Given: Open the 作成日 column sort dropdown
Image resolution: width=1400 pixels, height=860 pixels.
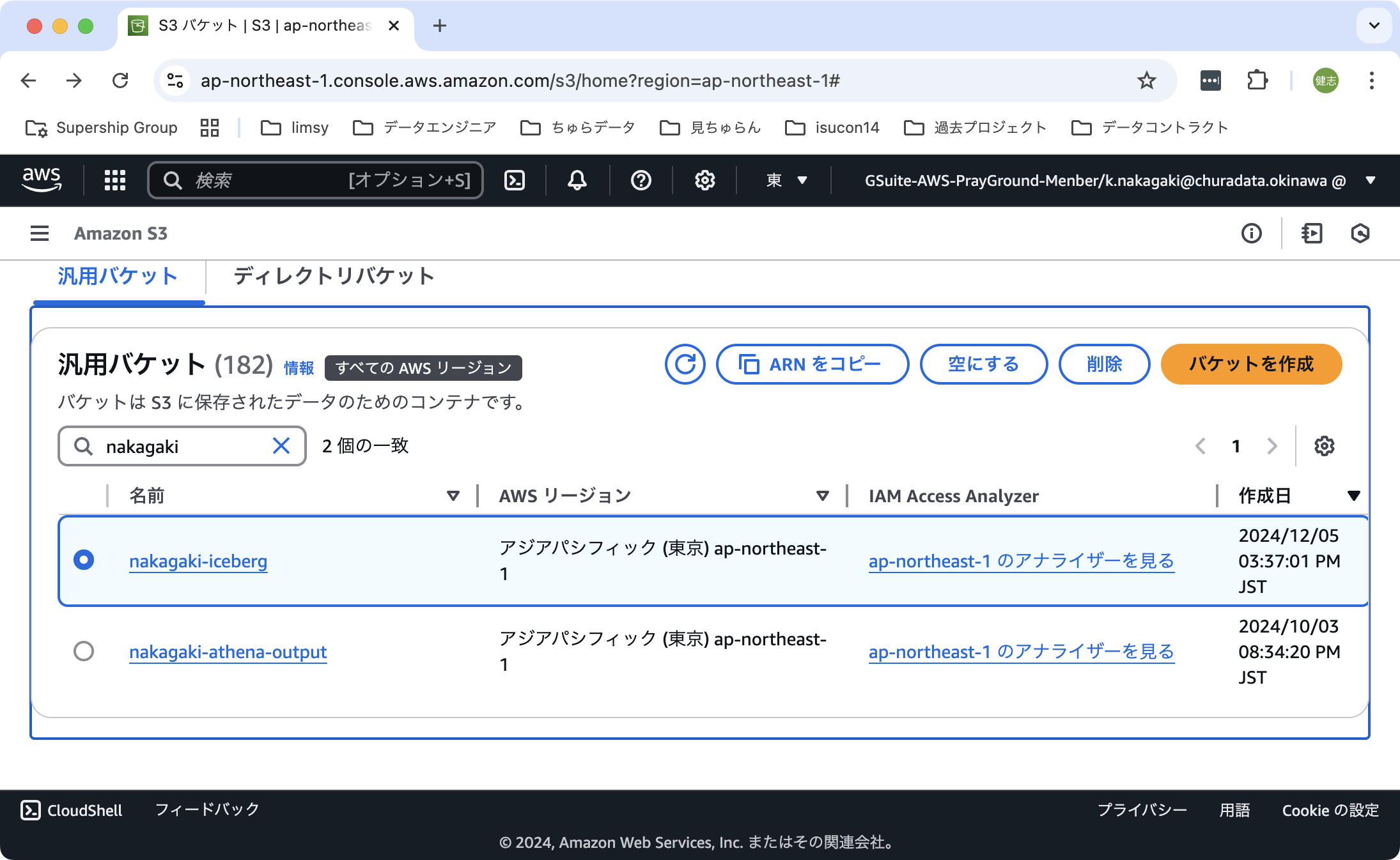Looking at the screenshot, I should [x=1353, y=495].
